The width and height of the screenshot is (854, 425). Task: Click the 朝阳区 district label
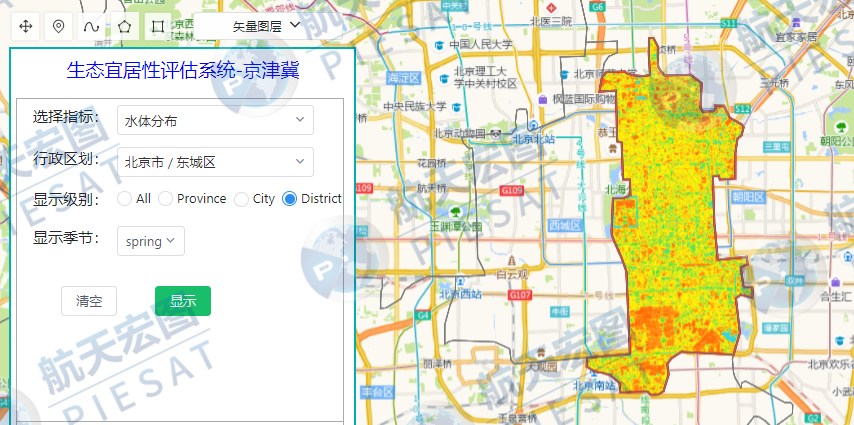(x=749, y=197)
